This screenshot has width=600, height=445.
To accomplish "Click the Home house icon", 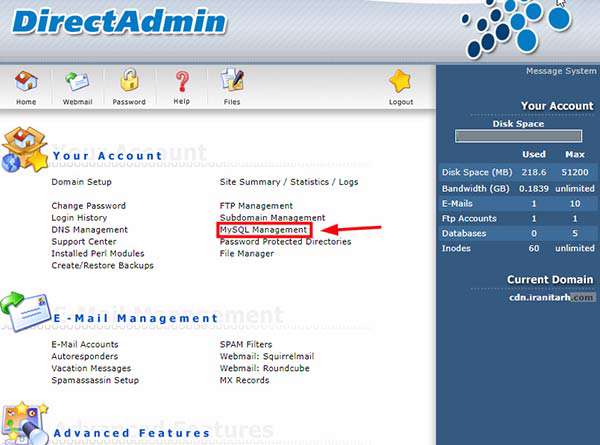I will (x=26, y=81).
